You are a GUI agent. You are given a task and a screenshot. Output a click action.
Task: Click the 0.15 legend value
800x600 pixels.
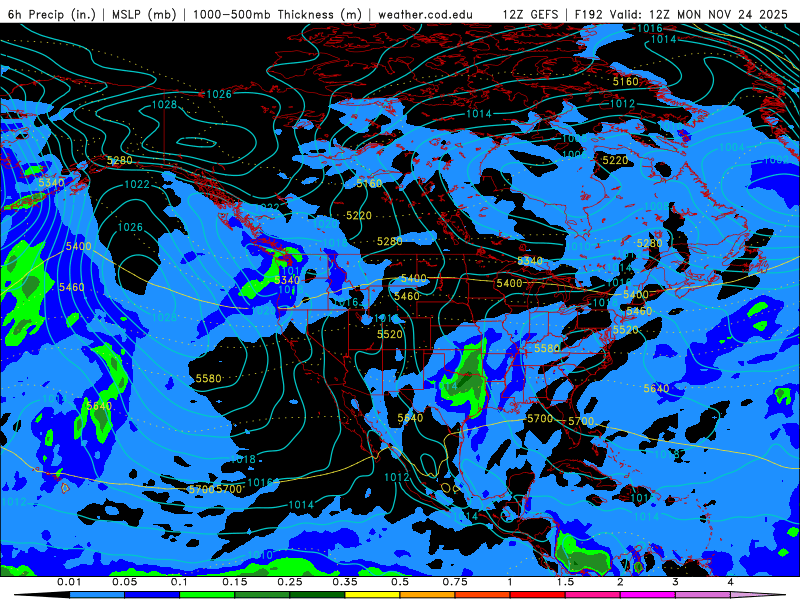[235, 582]
